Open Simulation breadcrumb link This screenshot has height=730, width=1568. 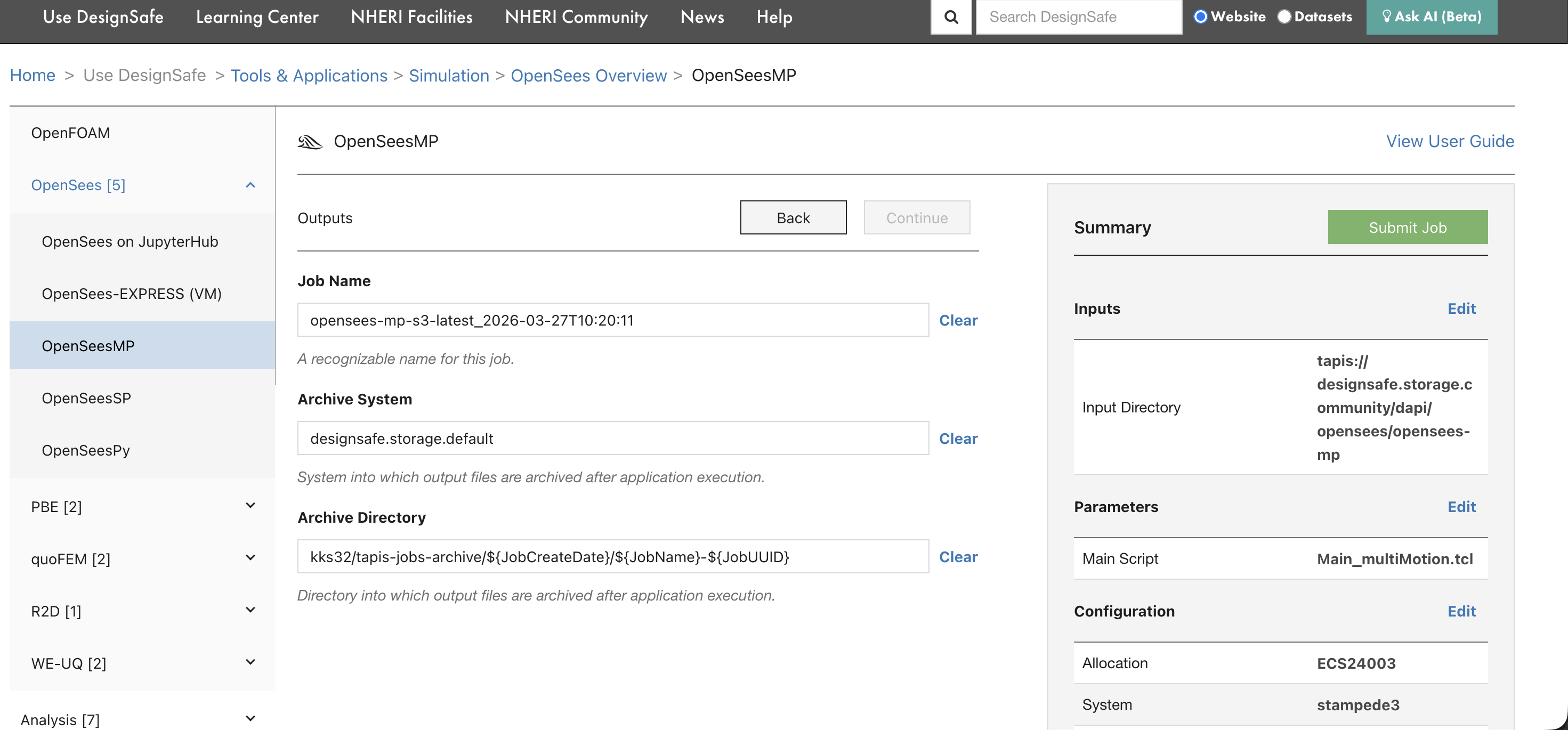449,76
